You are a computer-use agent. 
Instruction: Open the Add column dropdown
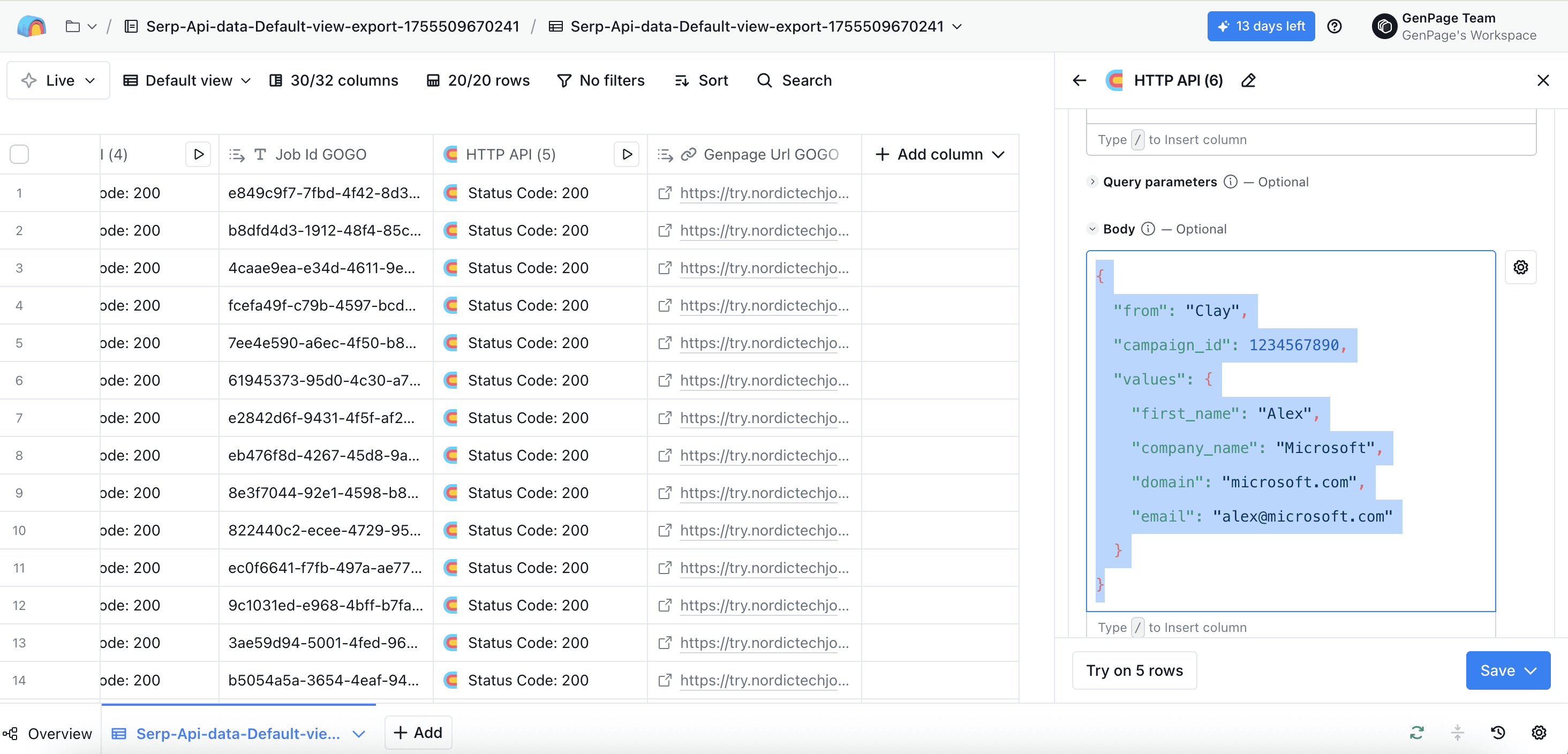[x=940, y=155]
